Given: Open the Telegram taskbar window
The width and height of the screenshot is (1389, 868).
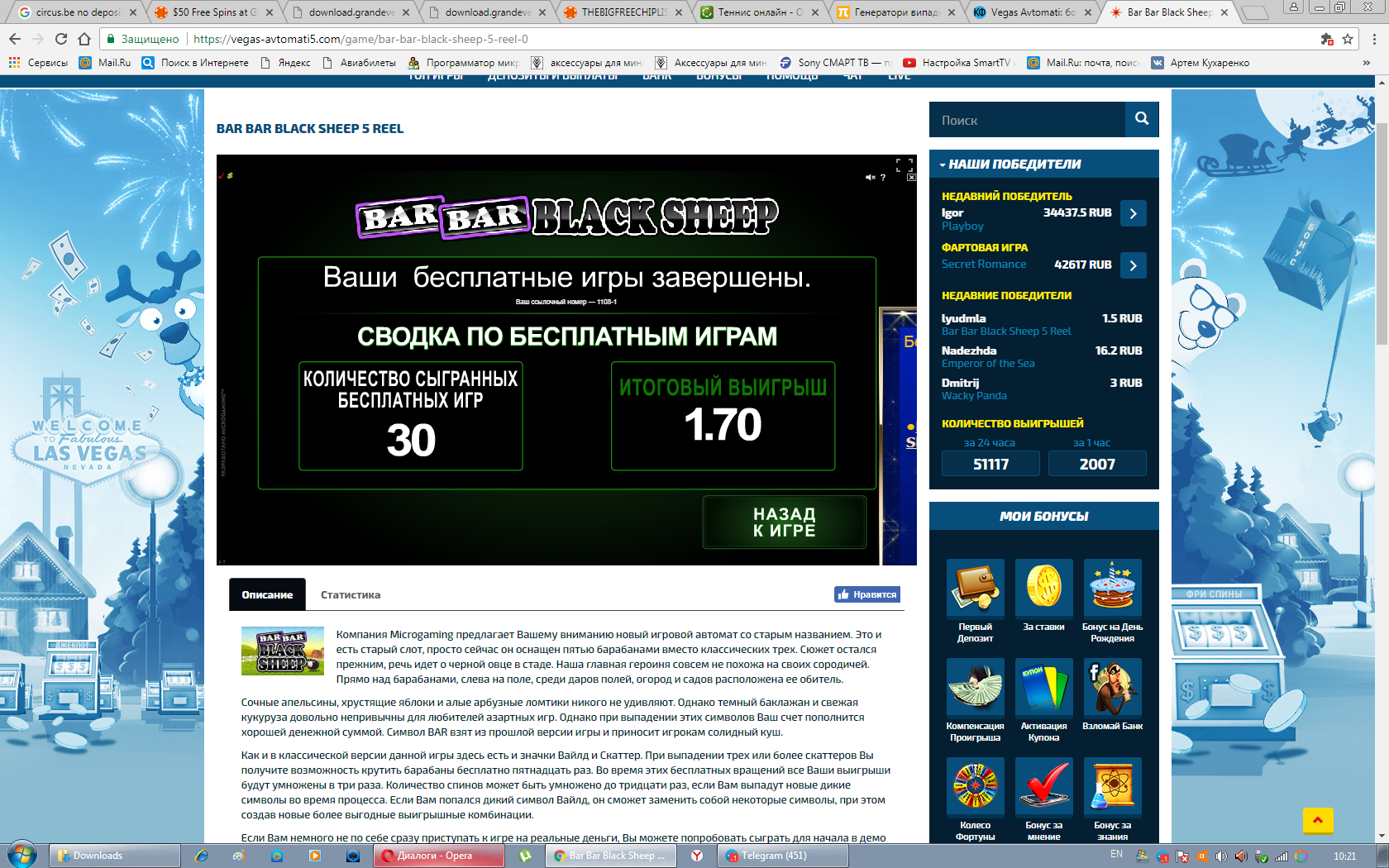Looking at the screenshot, I should point(774,856).
